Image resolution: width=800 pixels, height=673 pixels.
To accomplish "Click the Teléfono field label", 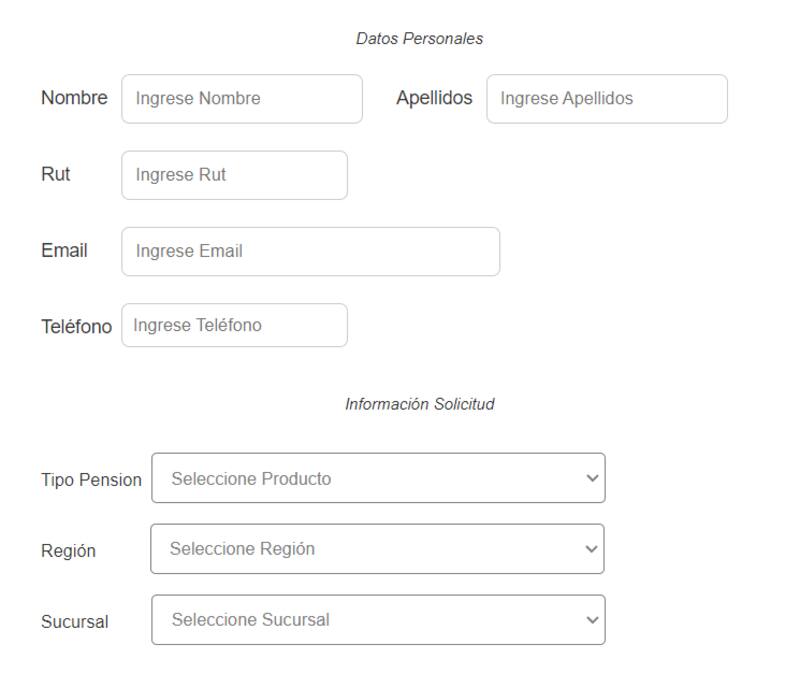I will pyautogui.click(x=76, y=326).
